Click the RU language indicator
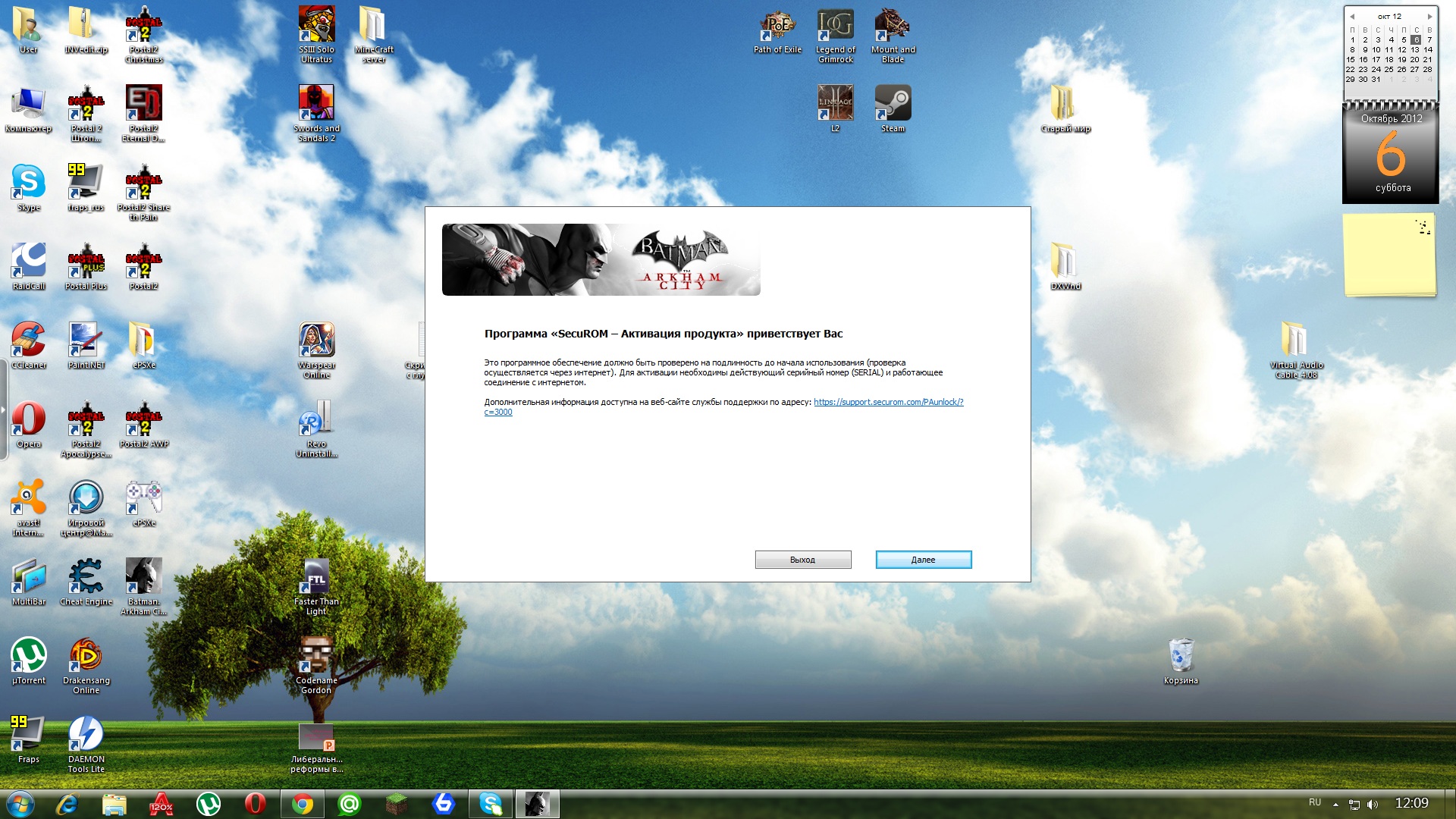 [x=1315, y=802]
